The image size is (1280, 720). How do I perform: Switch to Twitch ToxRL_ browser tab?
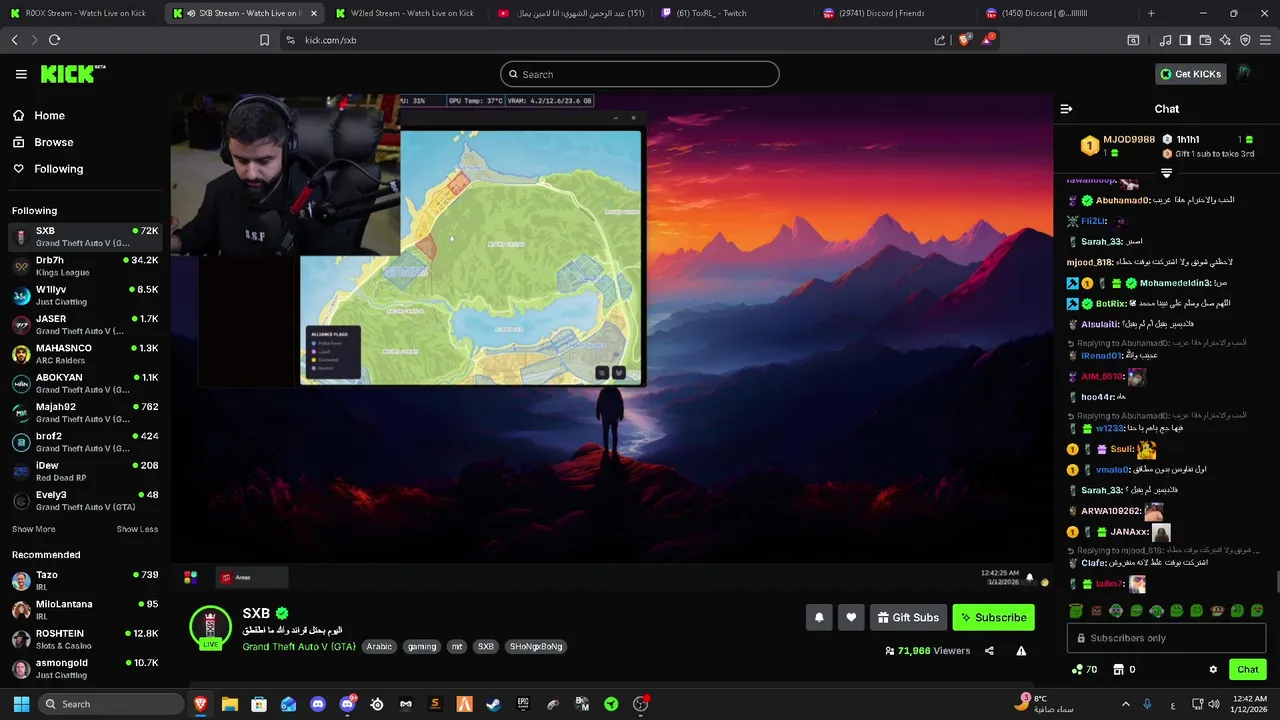[730, 13]
